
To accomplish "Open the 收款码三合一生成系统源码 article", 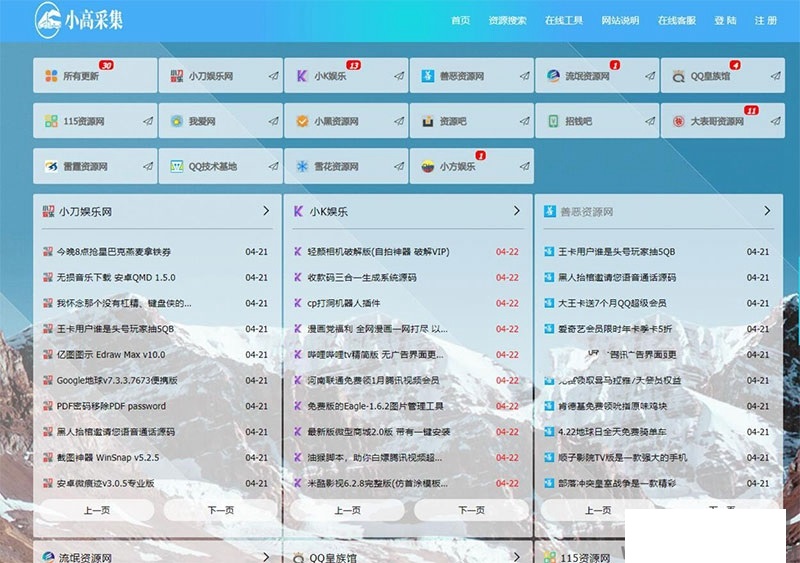I will click(361, 277).
